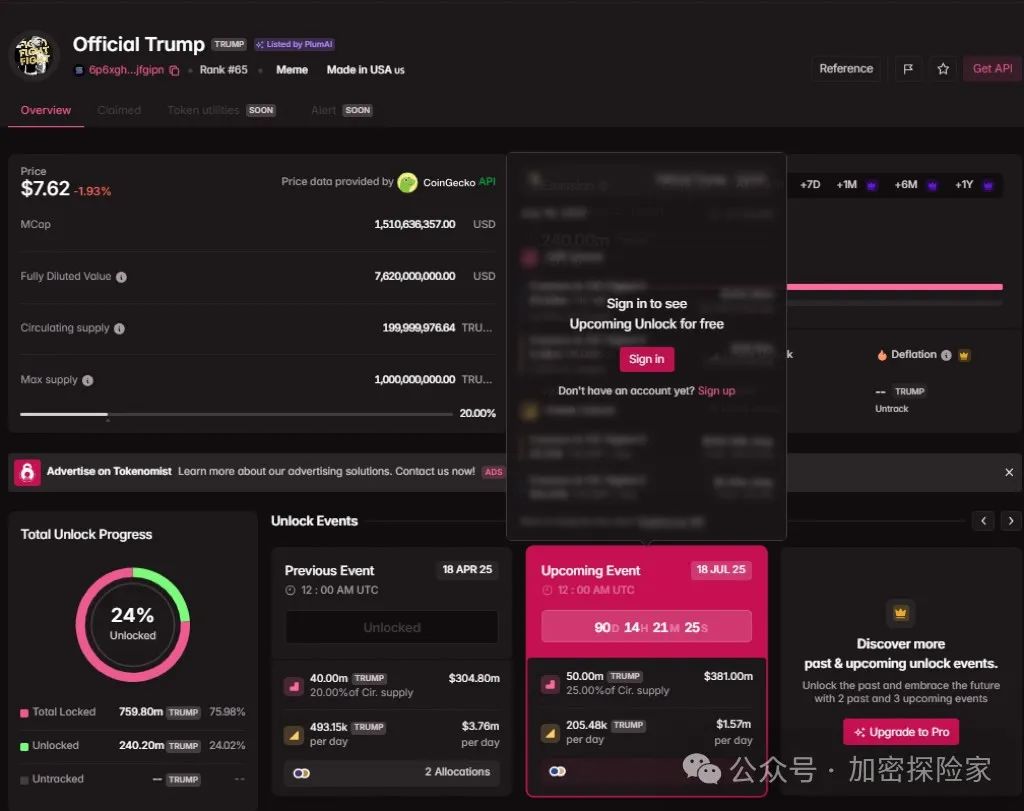The height and width of the screenshot is (811, 1024).
Task: Click the pink chart progress line
Action: point(895,287)
